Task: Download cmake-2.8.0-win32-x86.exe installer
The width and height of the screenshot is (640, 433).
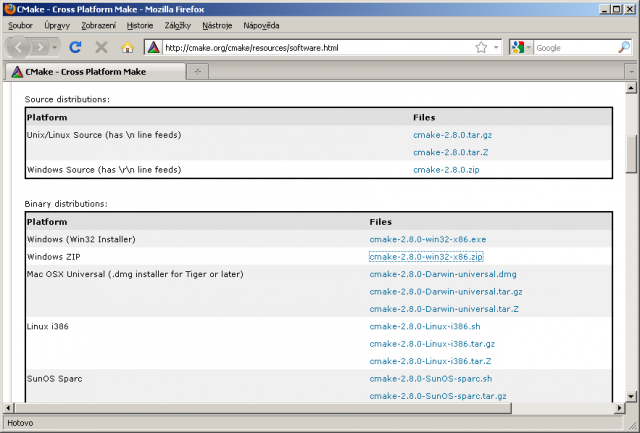Action: pyautogui.click(x=428, y=240)
